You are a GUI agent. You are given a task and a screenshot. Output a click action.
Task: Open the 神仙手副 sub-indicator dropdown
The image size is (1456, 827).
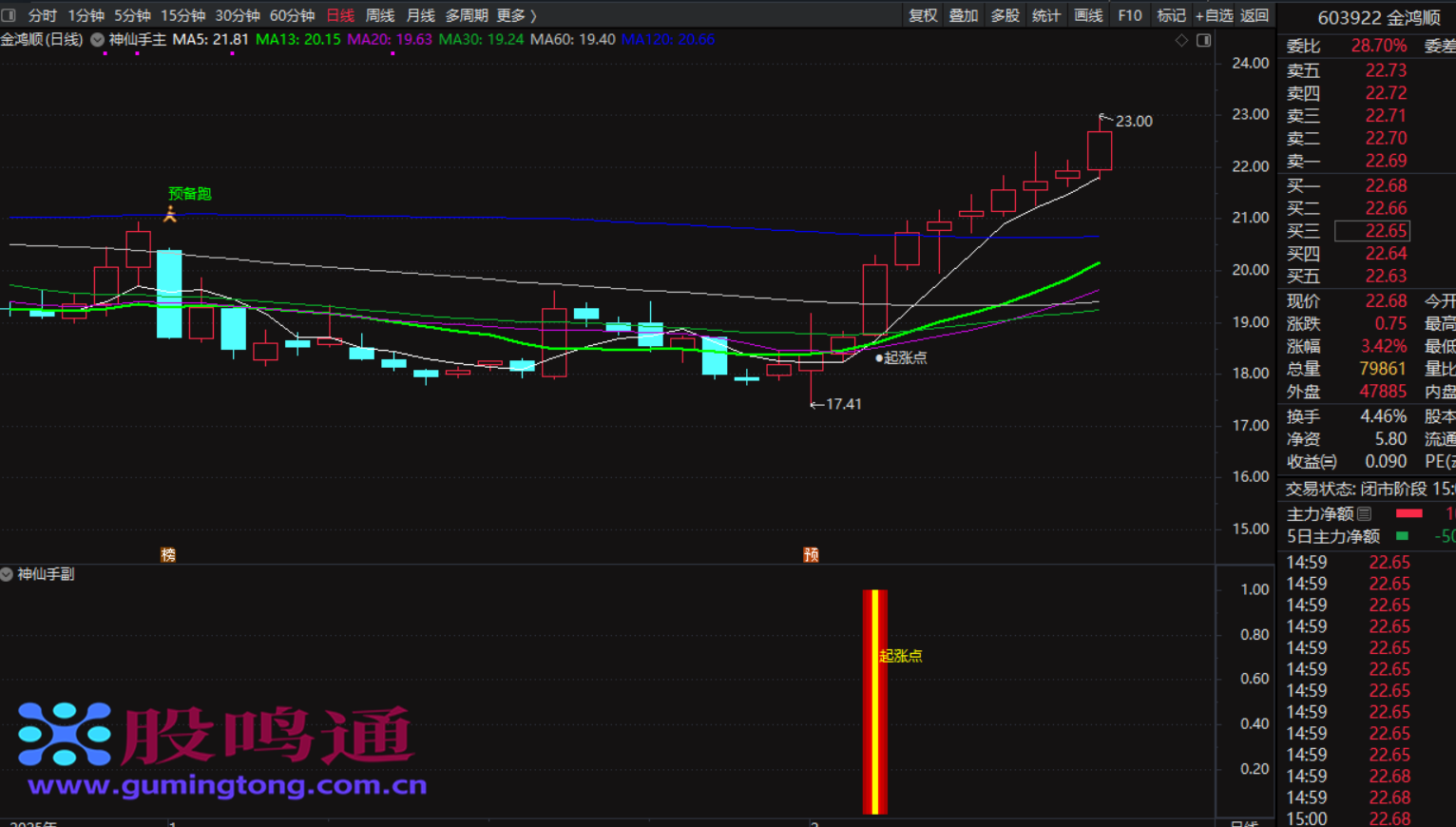7,574
